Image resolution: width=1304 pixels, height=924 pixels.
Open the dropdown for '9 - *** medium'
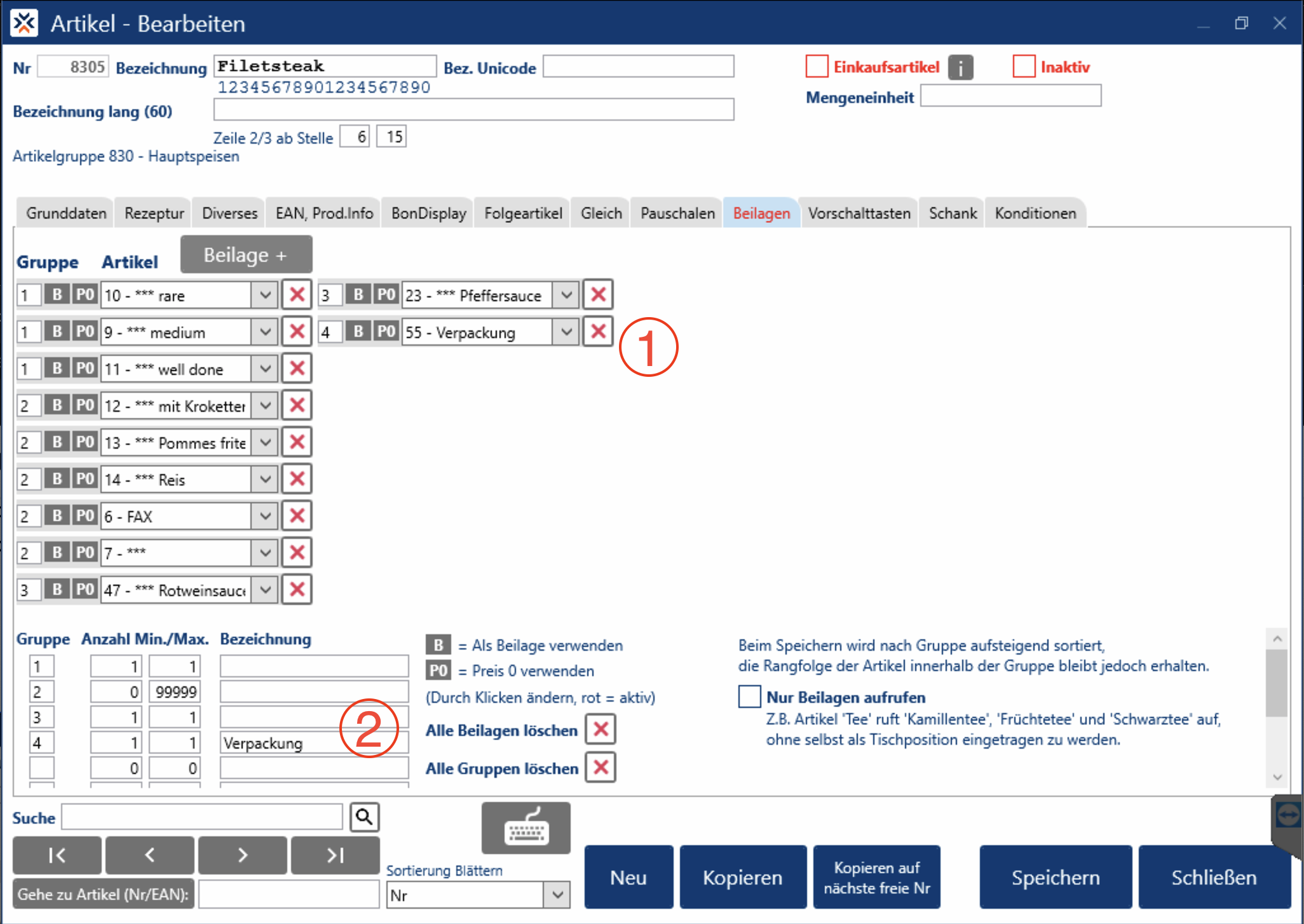265,331
